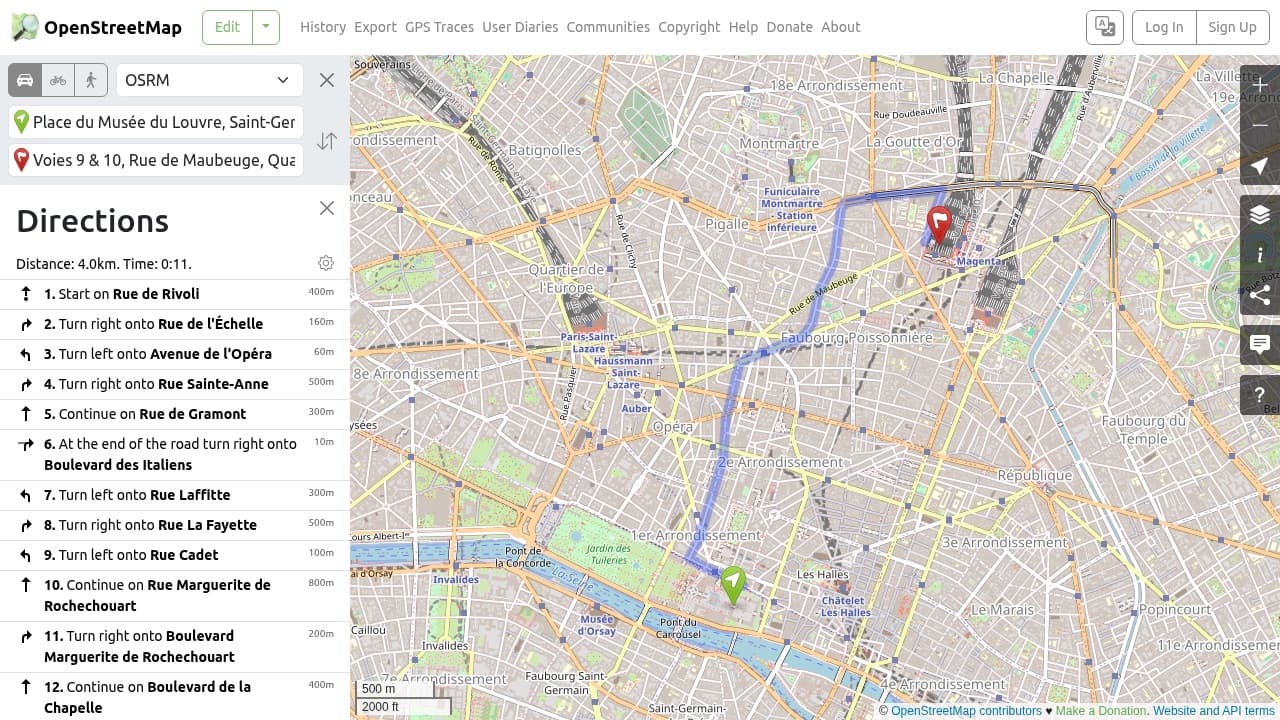Open the Query features tool

[x=1260, y=395]
